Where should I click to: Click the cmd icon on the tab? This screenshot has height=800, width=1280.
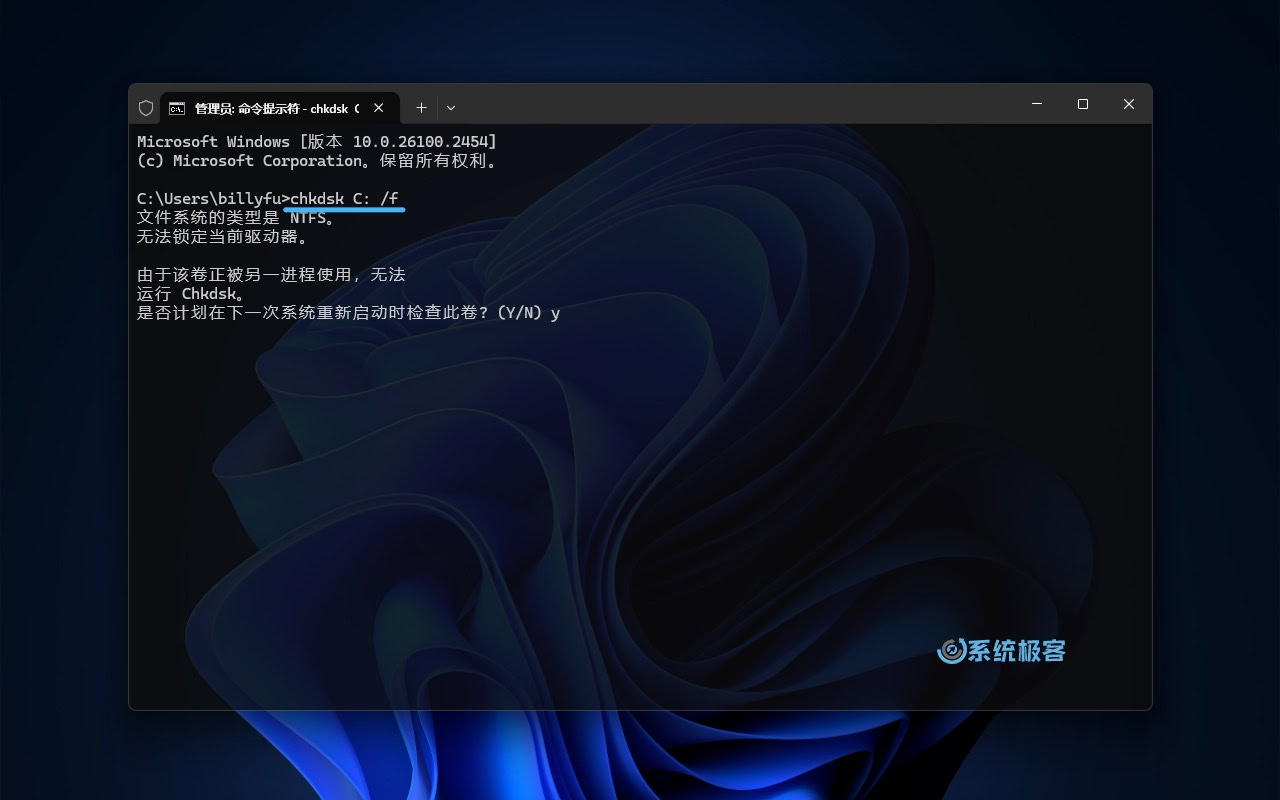click(x=177, y=108)
